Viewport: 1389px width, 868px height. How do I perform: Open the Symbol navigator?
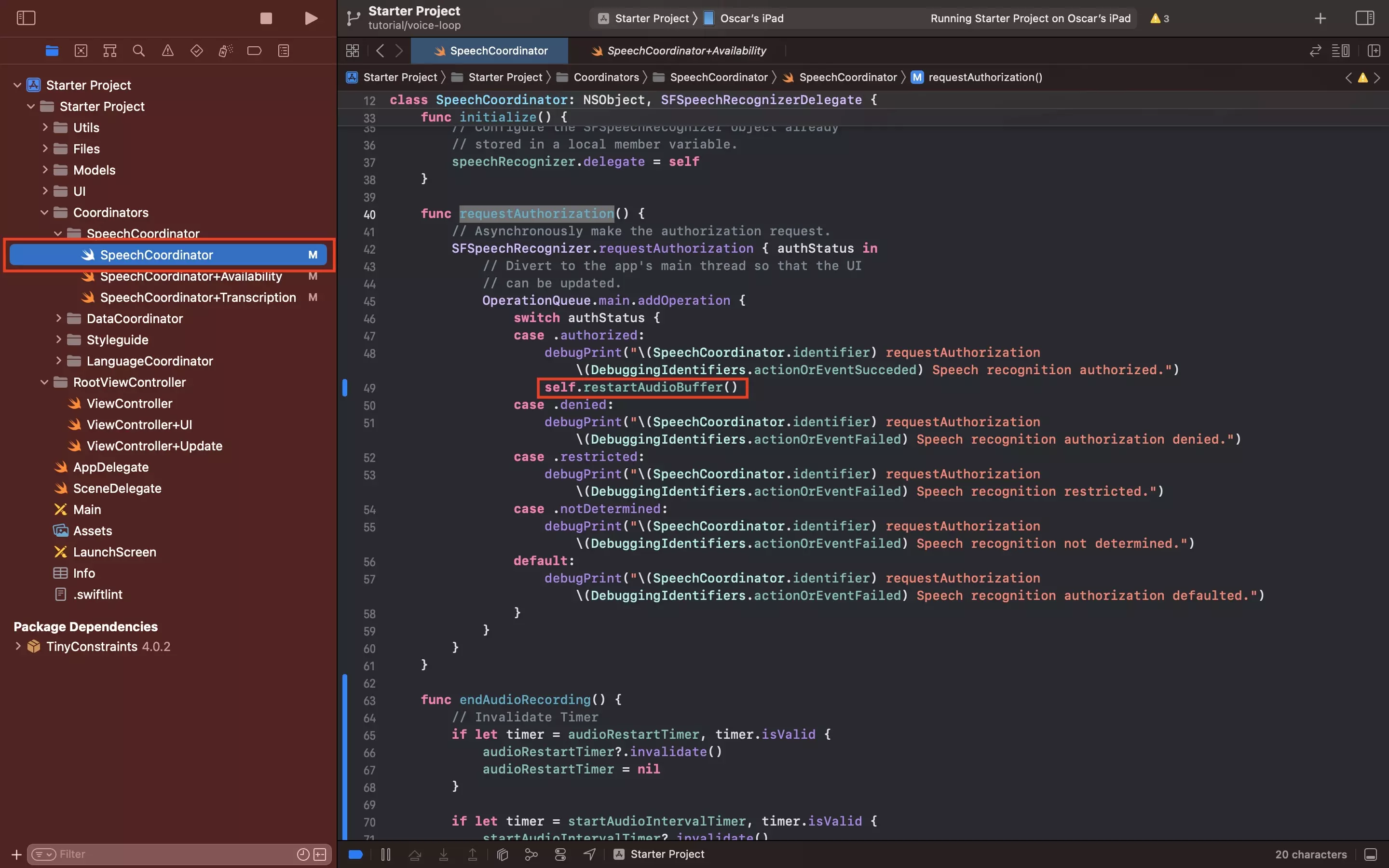109,51
